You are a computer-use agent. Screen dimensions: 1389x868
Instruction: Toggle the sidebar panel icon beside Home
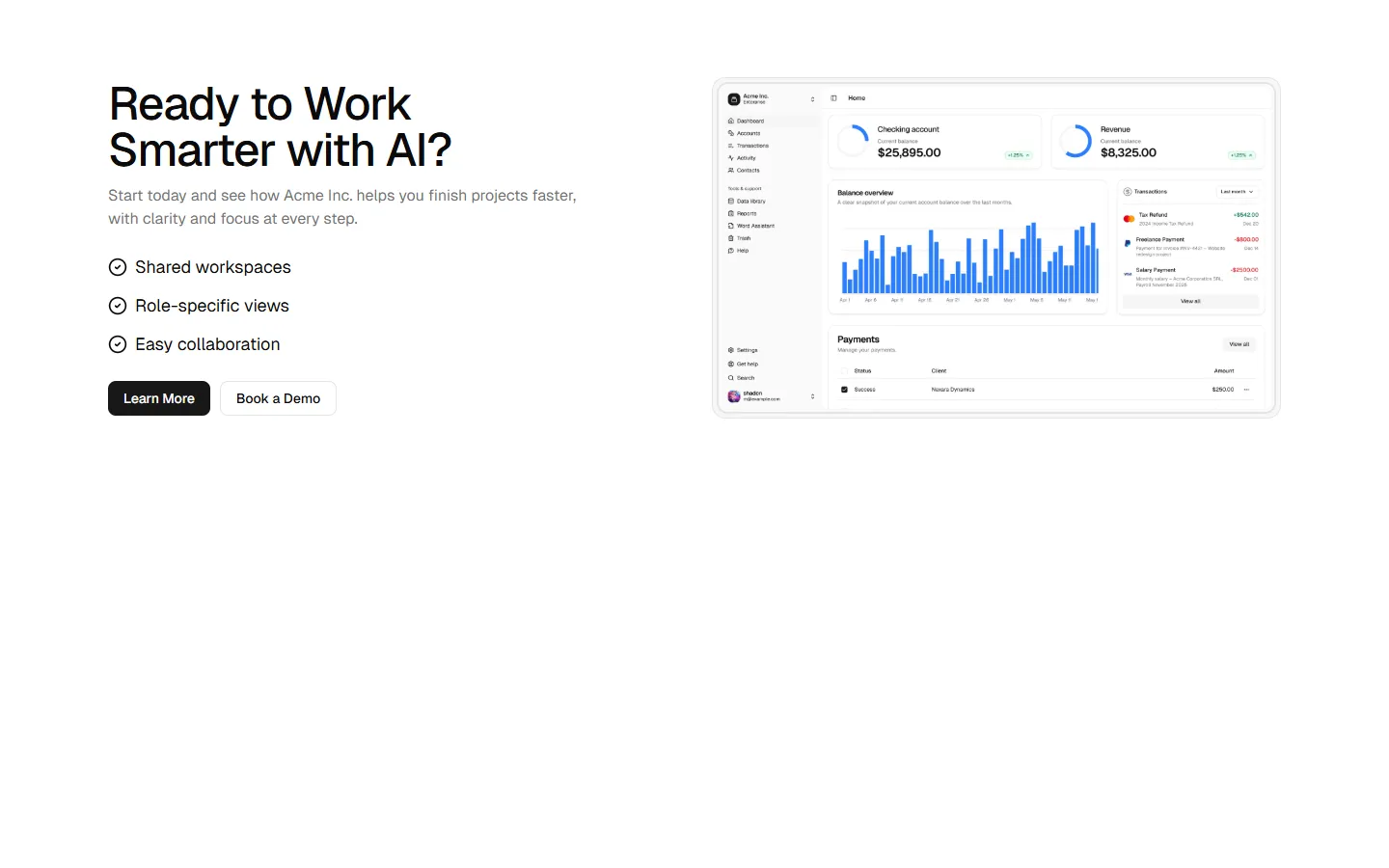pyautogui.click(x=833, y=98)
